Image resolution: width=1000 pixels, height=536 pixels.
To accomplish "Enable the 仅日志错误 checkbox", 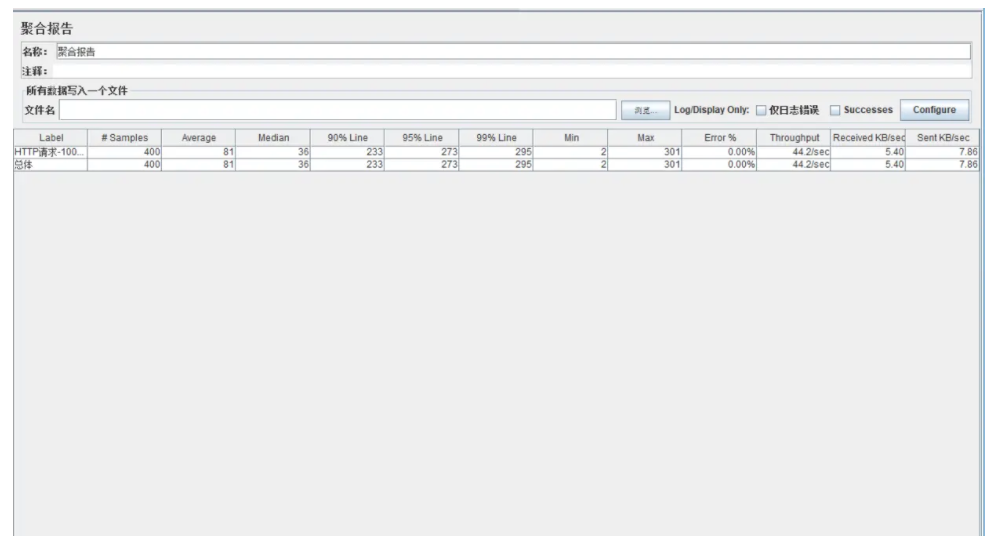I will tap(761, 110).
